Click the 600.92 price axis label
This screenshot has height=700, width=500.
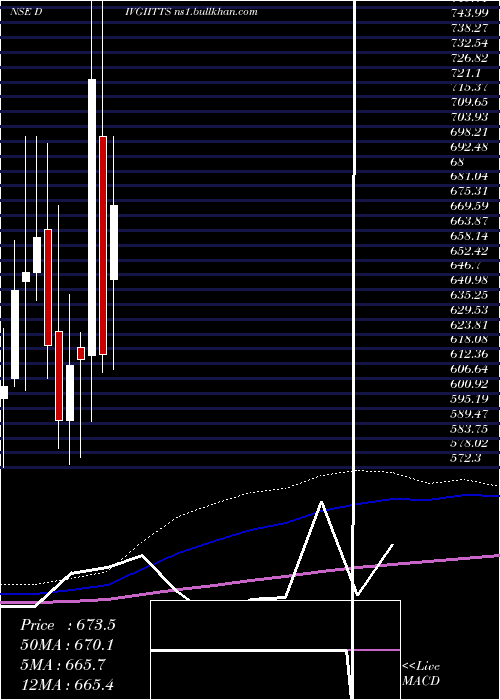469,384
